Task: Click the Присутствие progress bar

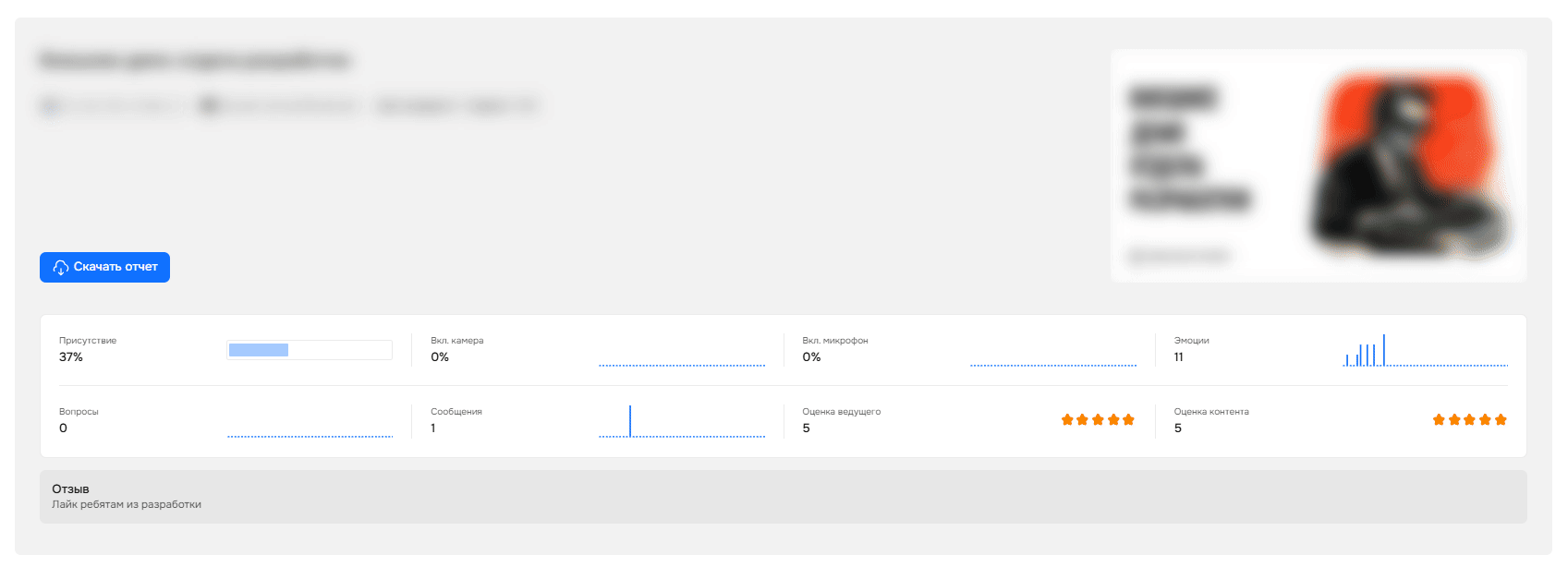Action: coord(310,350)
